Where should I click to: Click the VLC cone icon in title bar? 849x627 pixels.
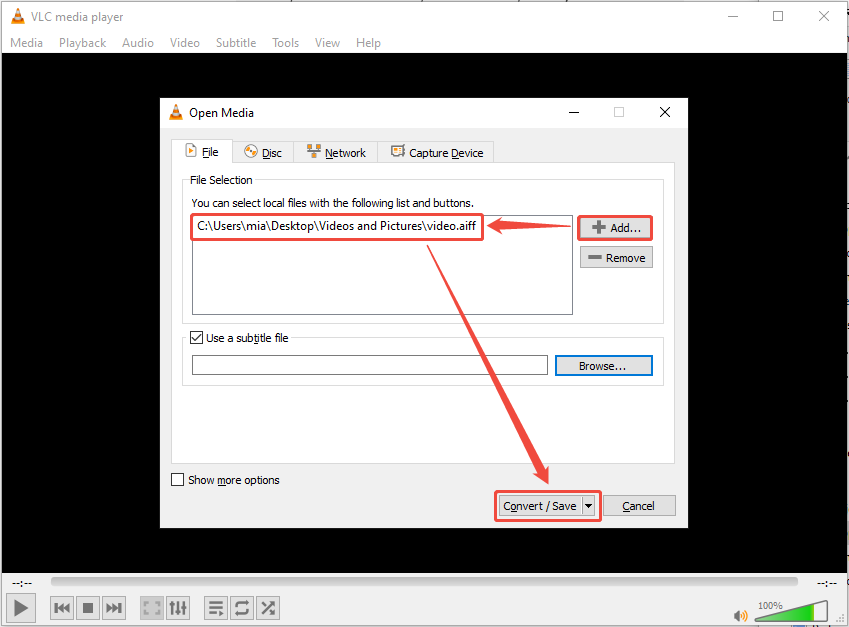pos(18,16)
